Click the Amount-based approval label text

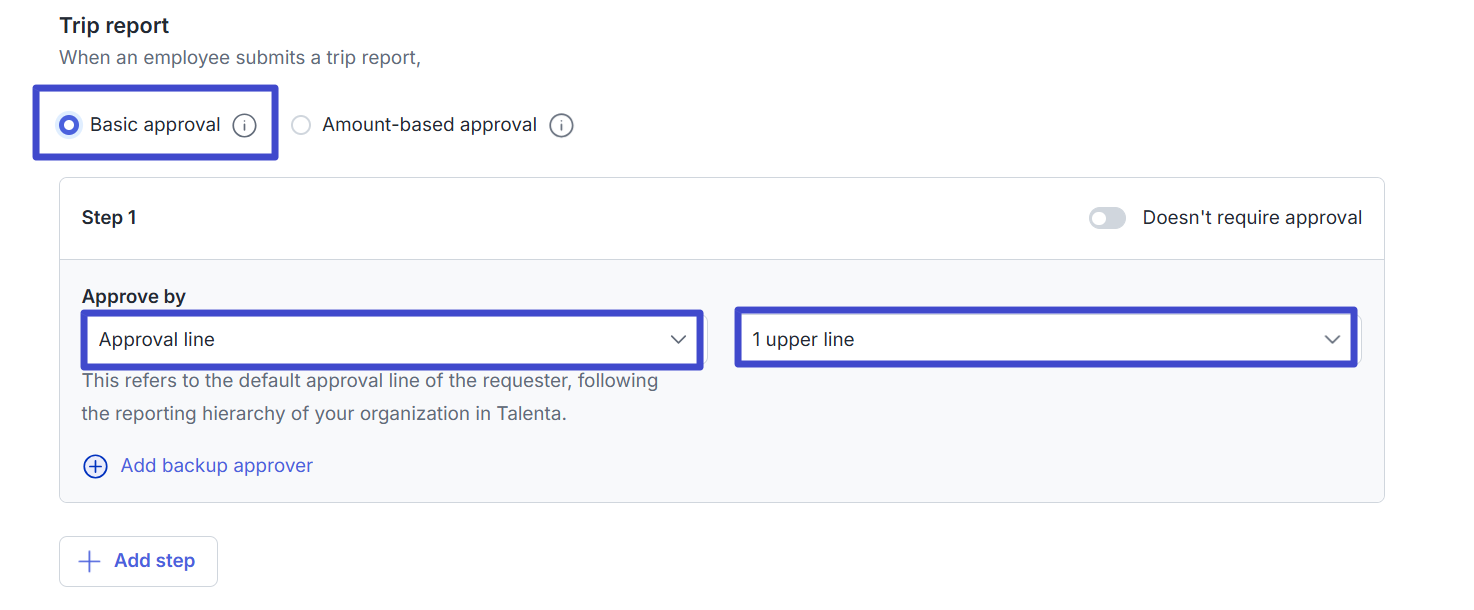click(x=429, y=125)
